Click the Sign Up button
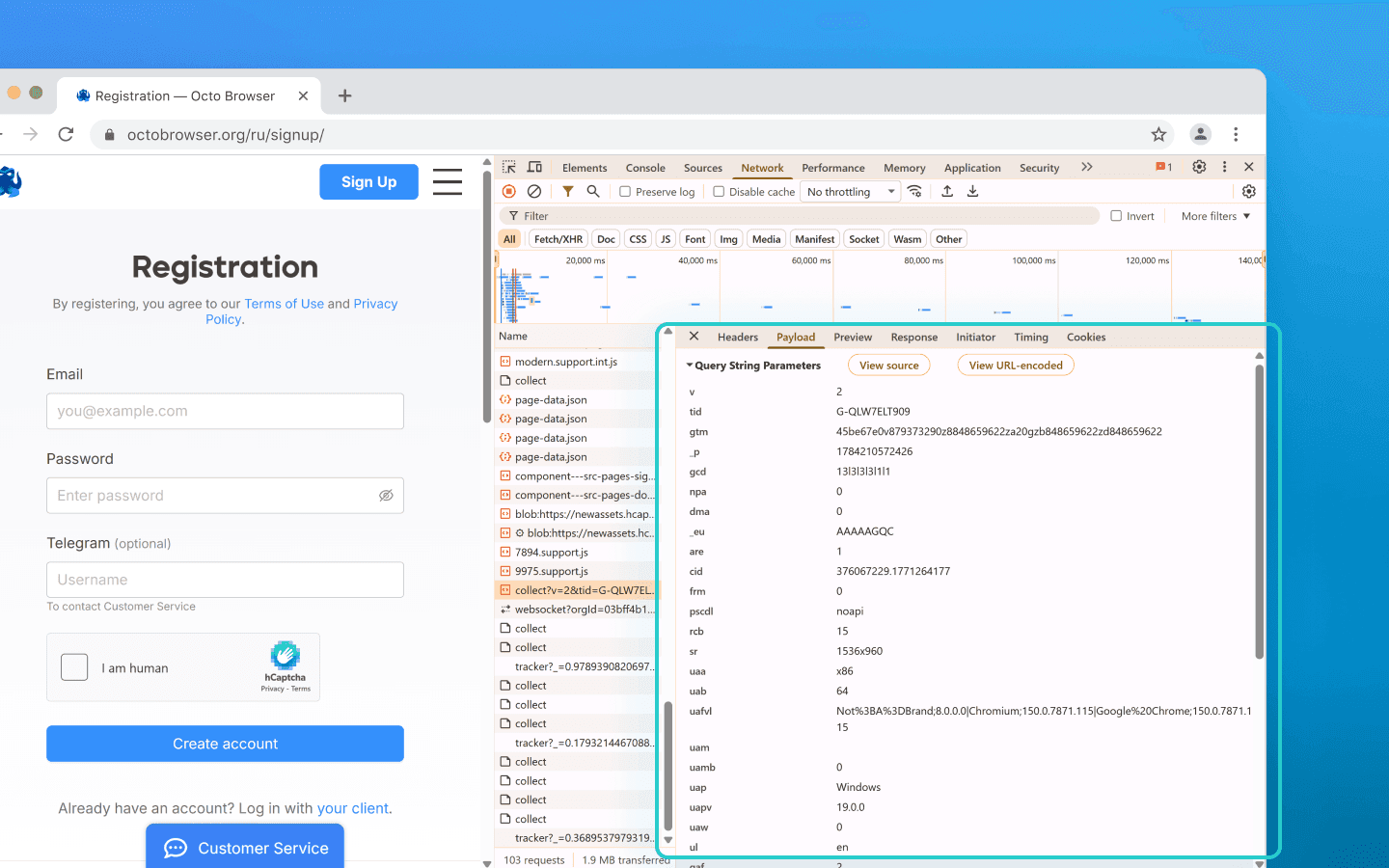 [368, 181]
